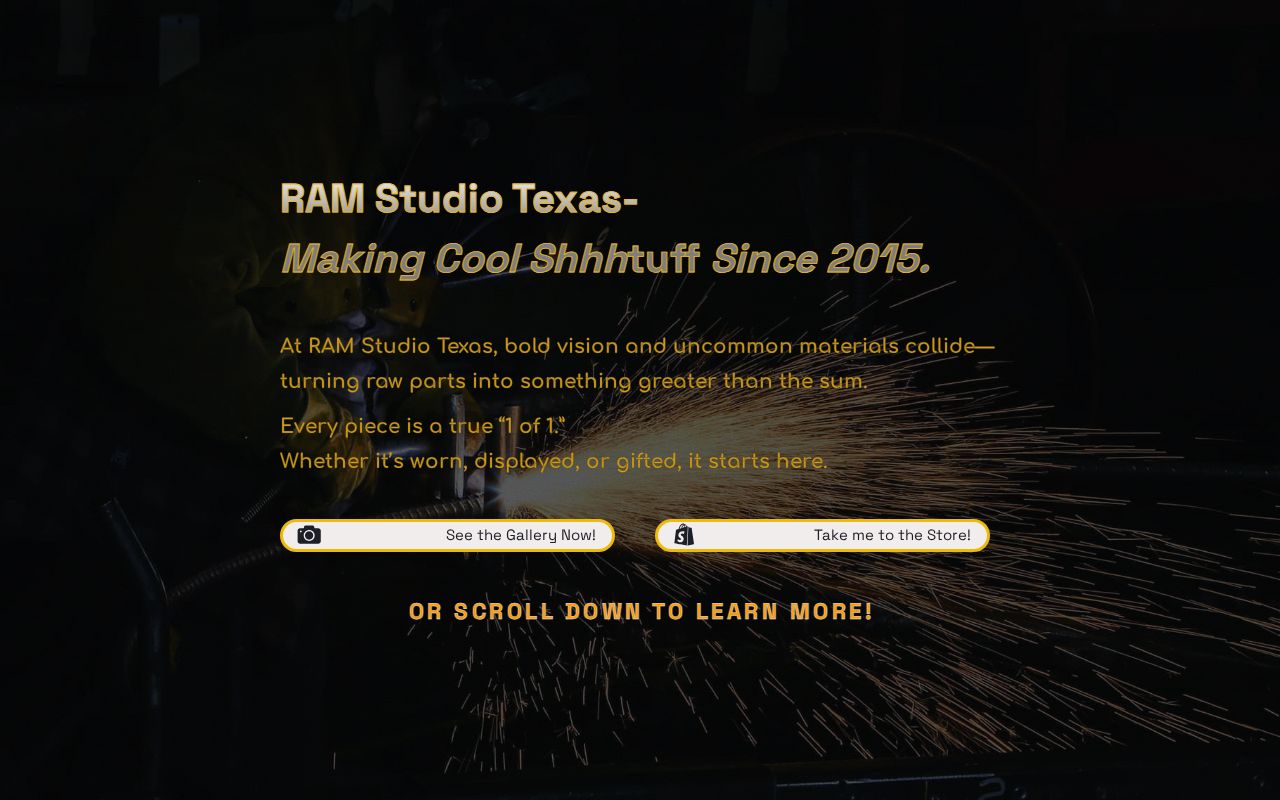This screenshot has height=800, width=1280.
Task: Click the photo icon at the gallery button's left edge
Action: click(309, 534)
